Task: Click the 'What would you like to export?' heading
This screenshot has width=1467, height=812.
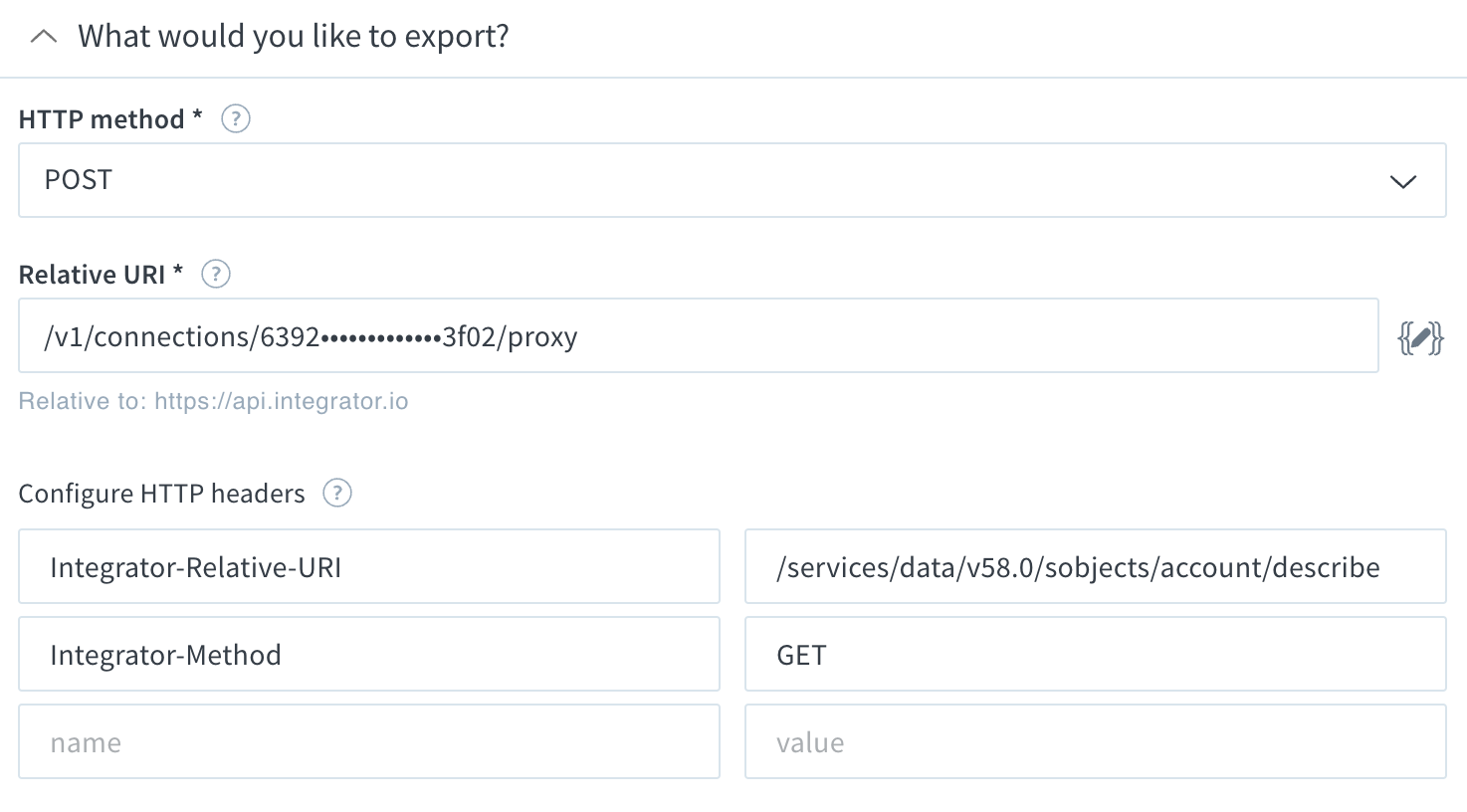Action: (x=294, y=37)
